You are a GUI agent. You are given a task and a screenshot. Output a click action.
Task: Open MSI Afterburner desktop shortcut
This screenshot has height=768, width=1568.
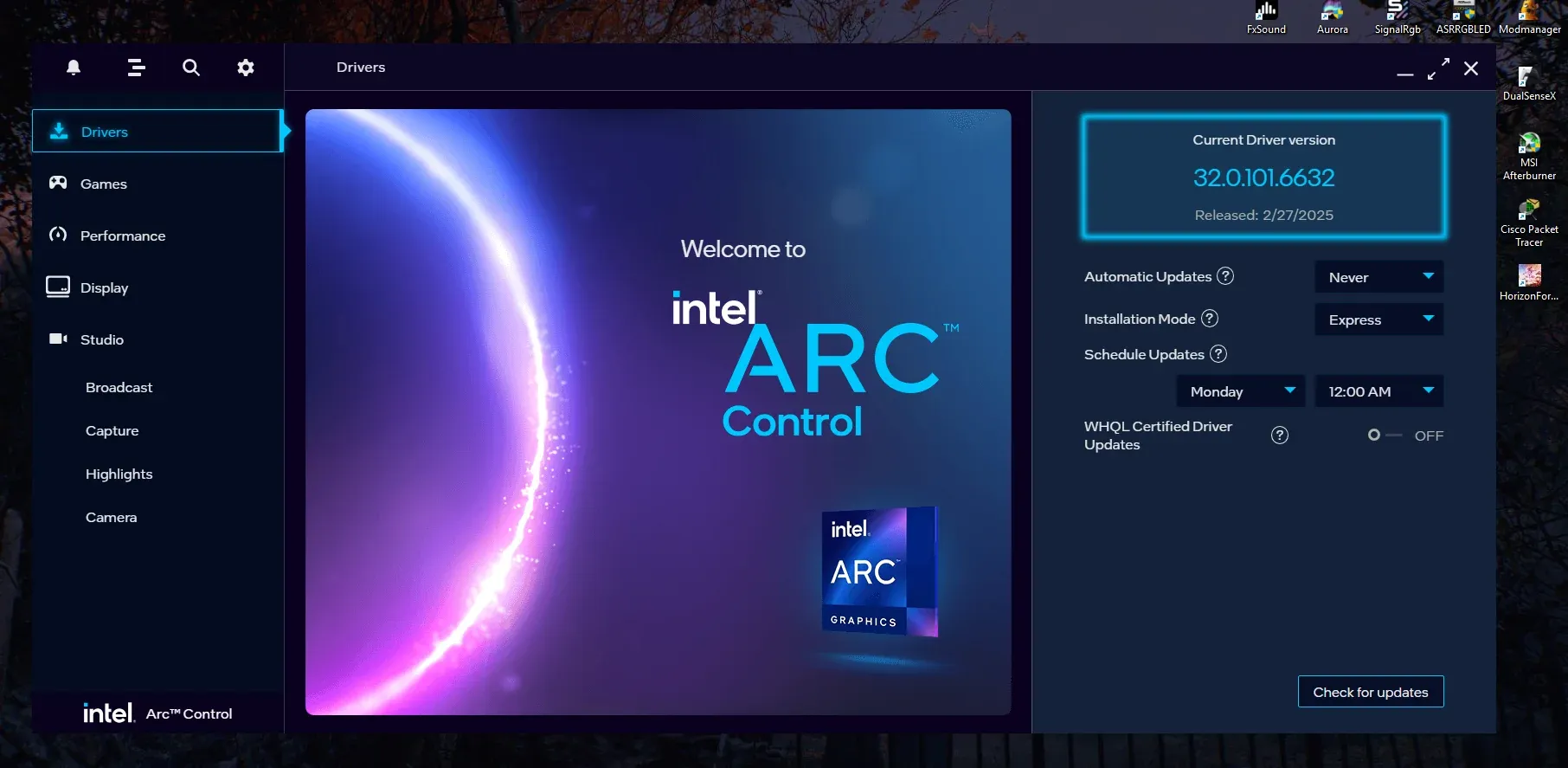[x=1529, y=157]
